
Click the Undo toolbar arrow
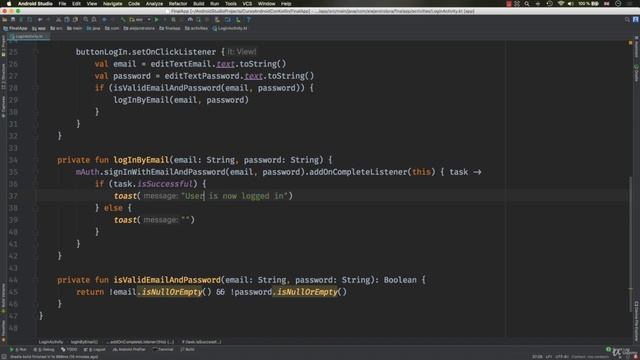(40, 19)
